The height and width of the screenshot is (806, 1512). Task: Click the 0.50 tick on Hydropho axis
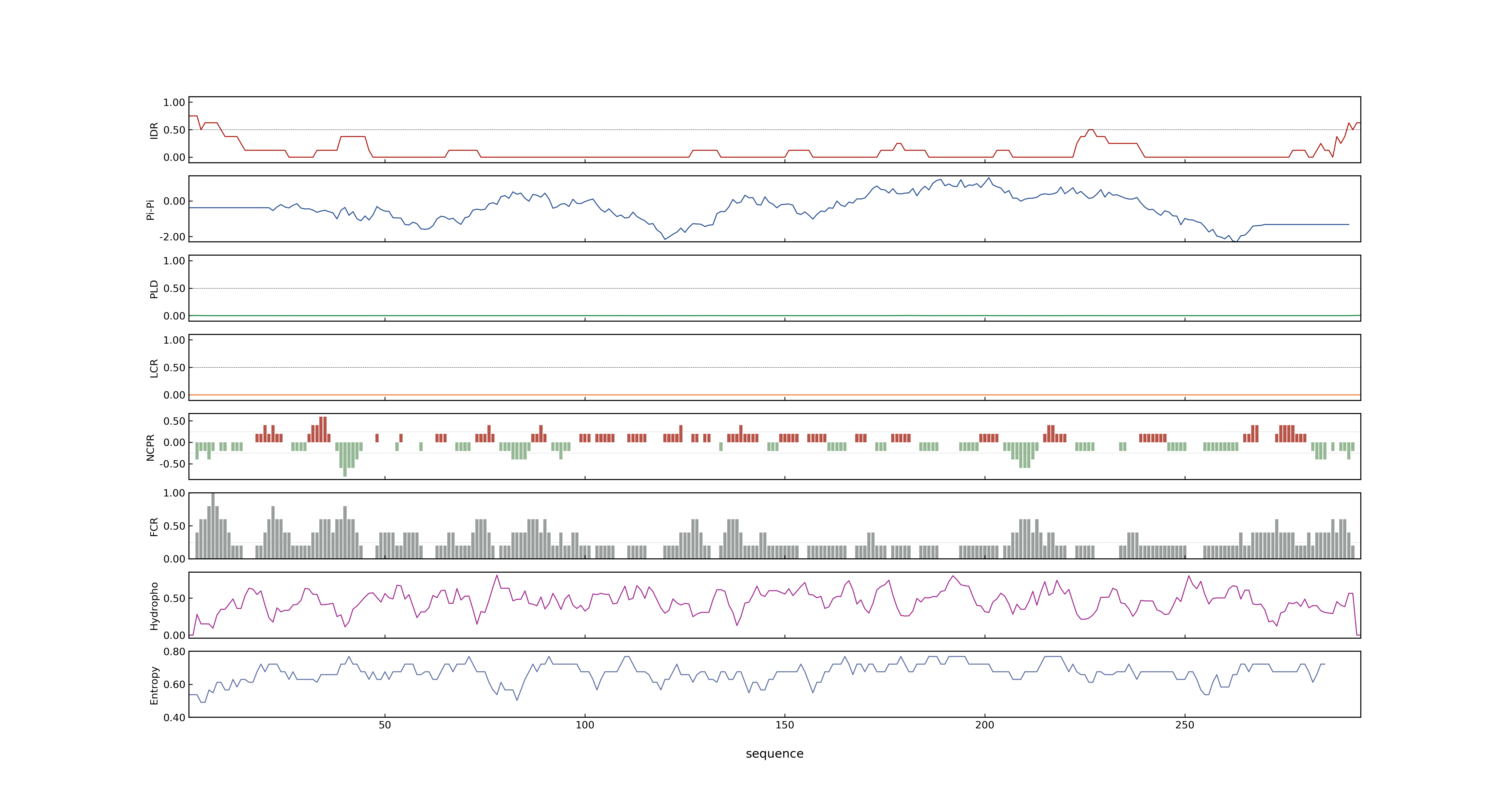[x=174, y=598]
